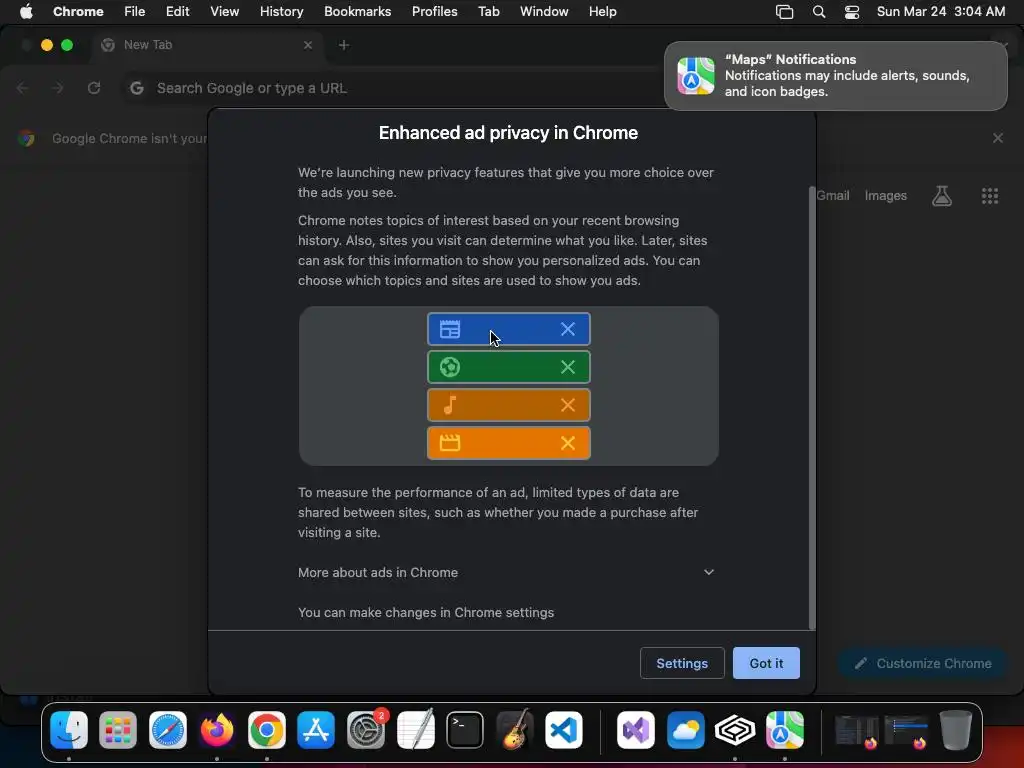The width and height of the screenshot is (1024, 768).
Task: Open the Trash in the Dock
Action: pyautogui.click(x=956, y=729)
